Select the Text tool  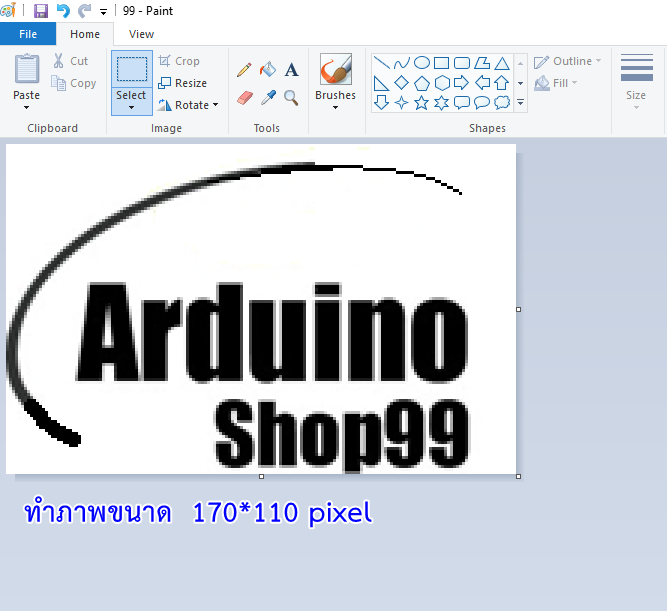coord(291,69)
